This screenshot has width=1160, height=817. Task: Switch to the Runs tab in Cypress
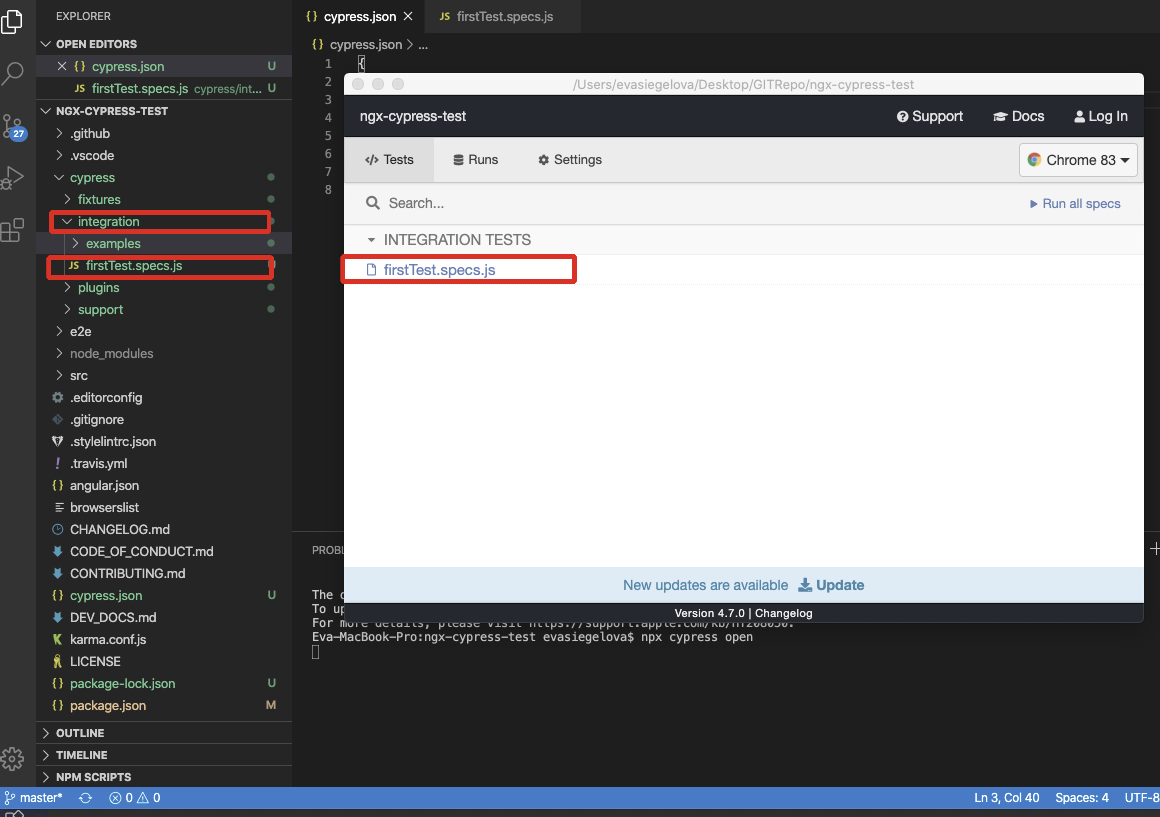click(x=475, y=160)
